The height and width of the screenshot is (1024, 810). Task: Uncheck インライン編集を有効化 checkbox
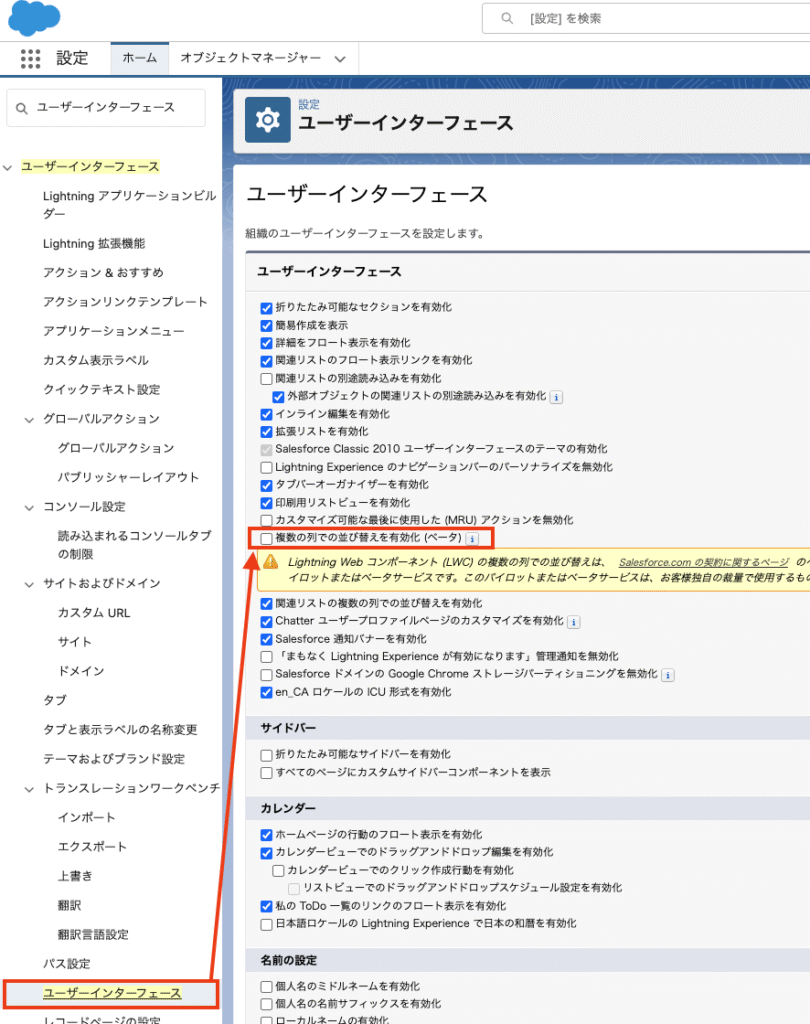click(266, 414)
